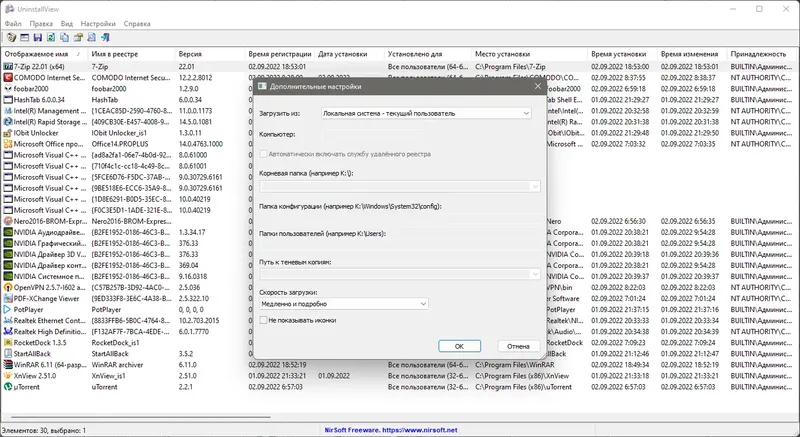Screen dimensions: 800x437
Task: Open the Файл menu
Action: 13,23
